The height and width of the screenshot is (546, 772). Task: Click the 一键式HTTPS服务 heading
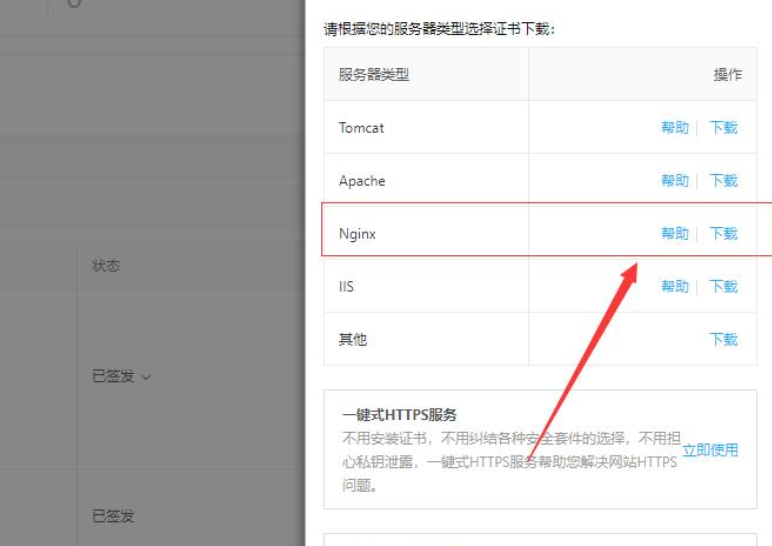[x=399, y=415]
